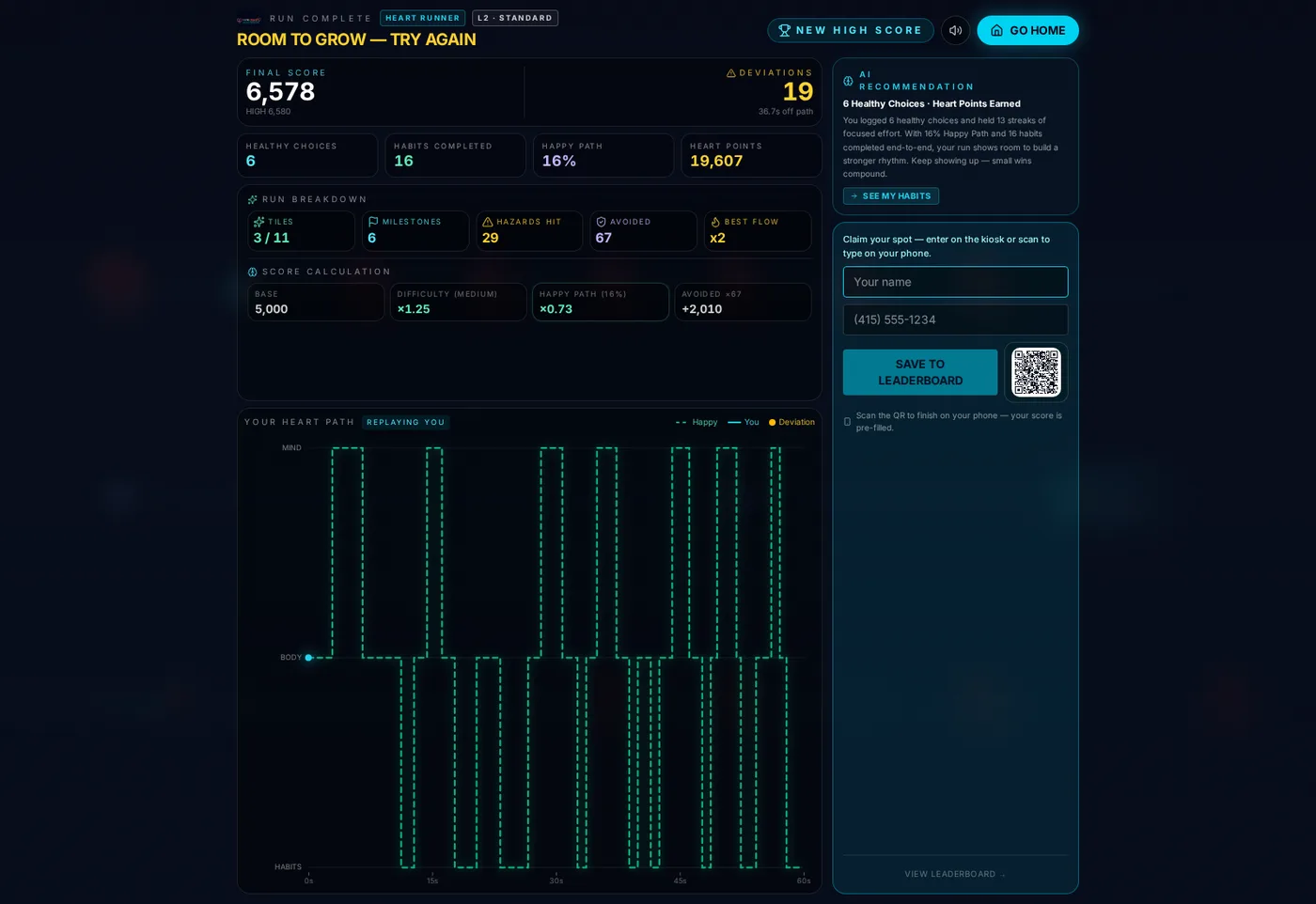
Task: Click the Score Calculation icon
Action: [252, 272]
